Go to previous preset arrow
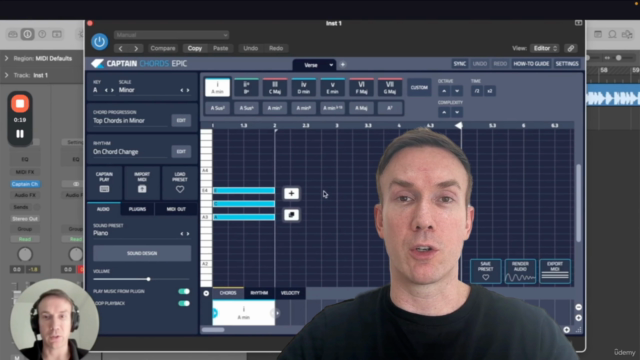This screenshot has width=640, height=360. click(x=120, y=48)
